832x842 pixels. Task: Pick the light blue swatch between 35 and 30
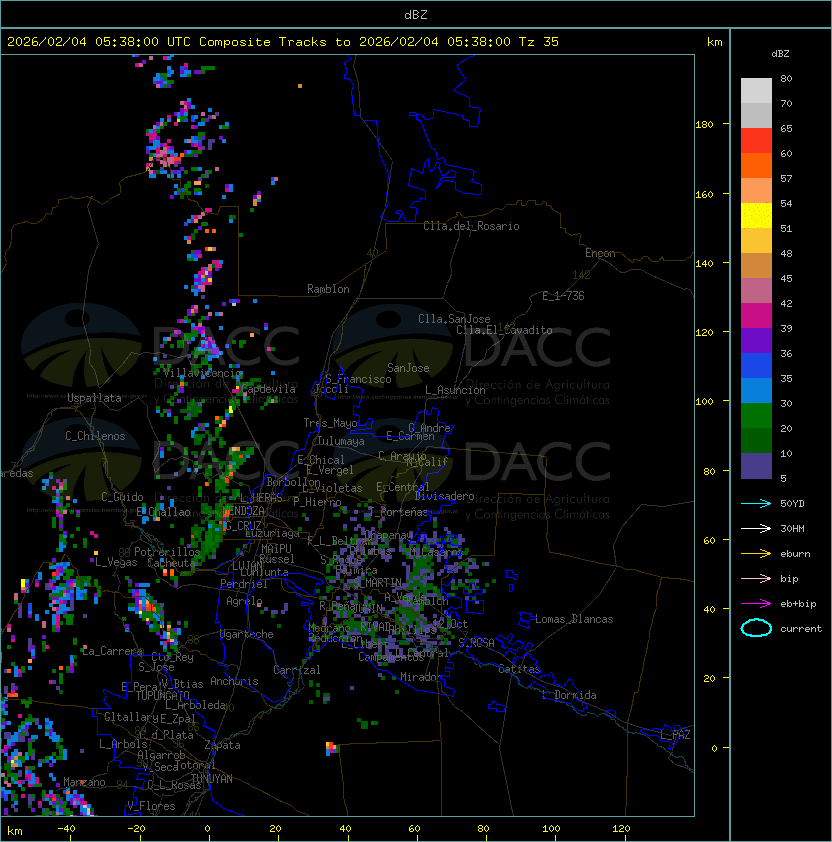point(756,390)
